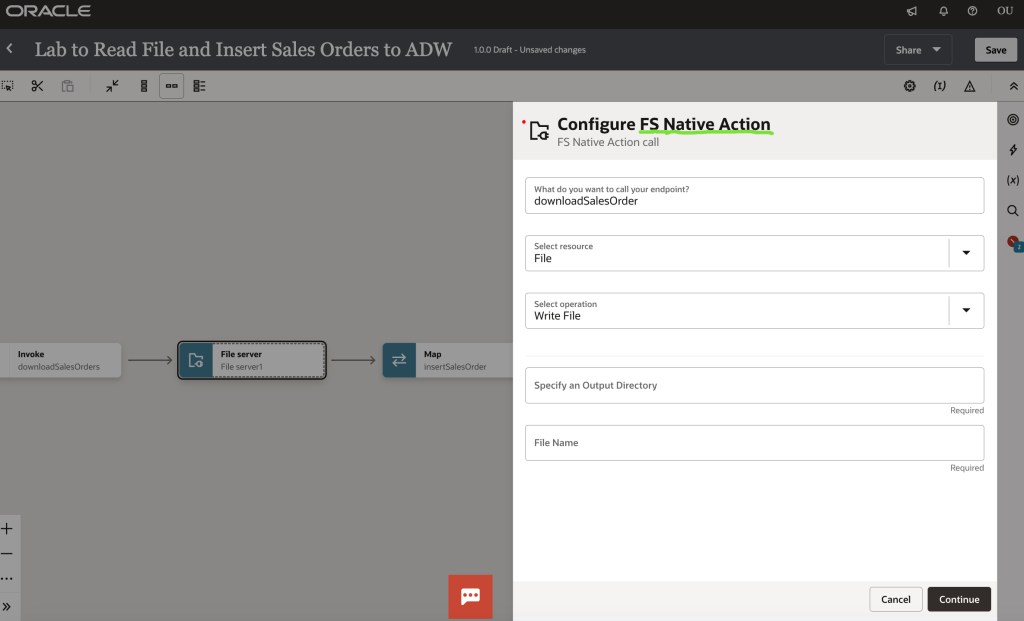This screenshot has width=1024, height=621.
Task: Toggle the pseudo-code list view
Action: tap(199, 86)
